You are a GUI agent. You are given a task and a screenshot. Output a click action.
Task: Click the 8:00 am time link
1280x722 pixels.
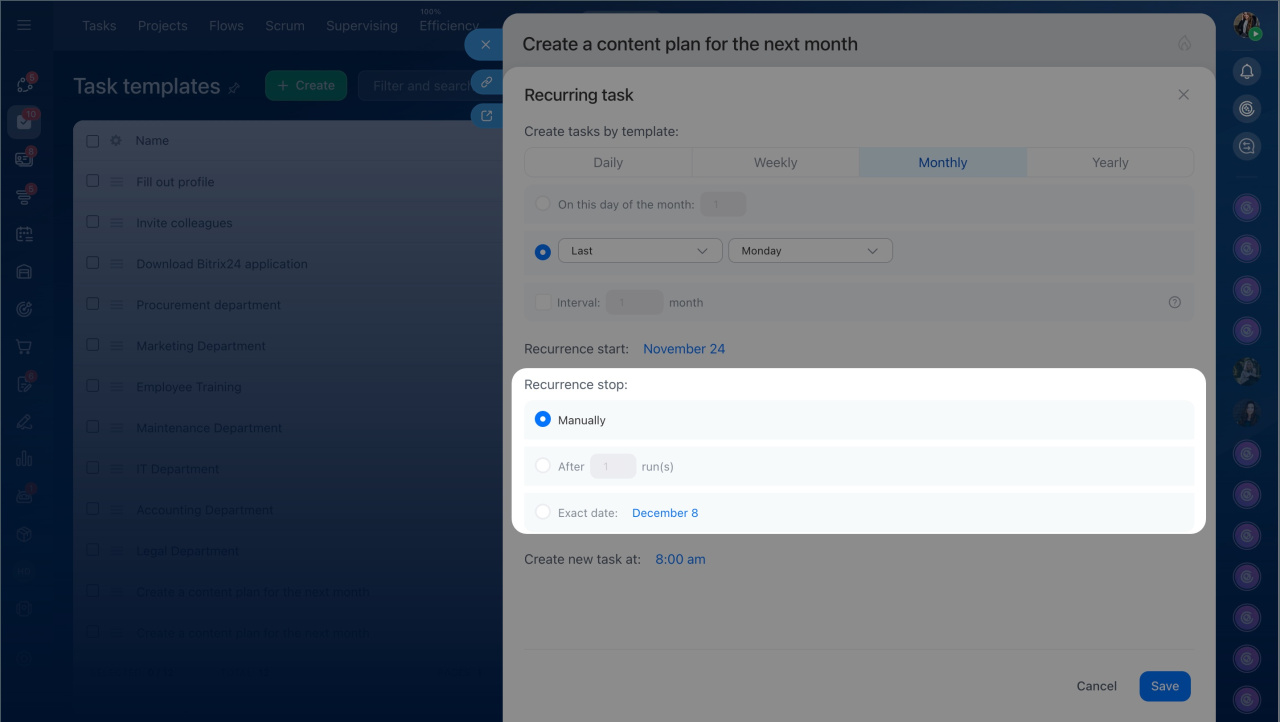point(680,559)
